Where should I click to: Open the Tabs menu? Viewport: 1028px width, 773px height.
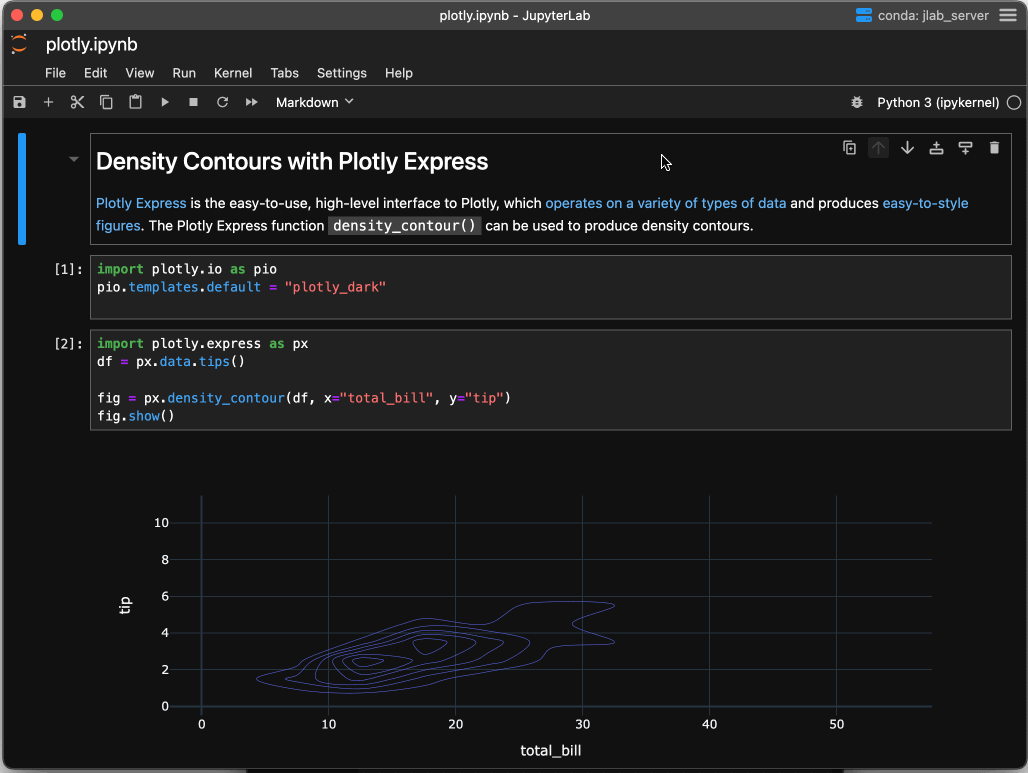point(285,73)
